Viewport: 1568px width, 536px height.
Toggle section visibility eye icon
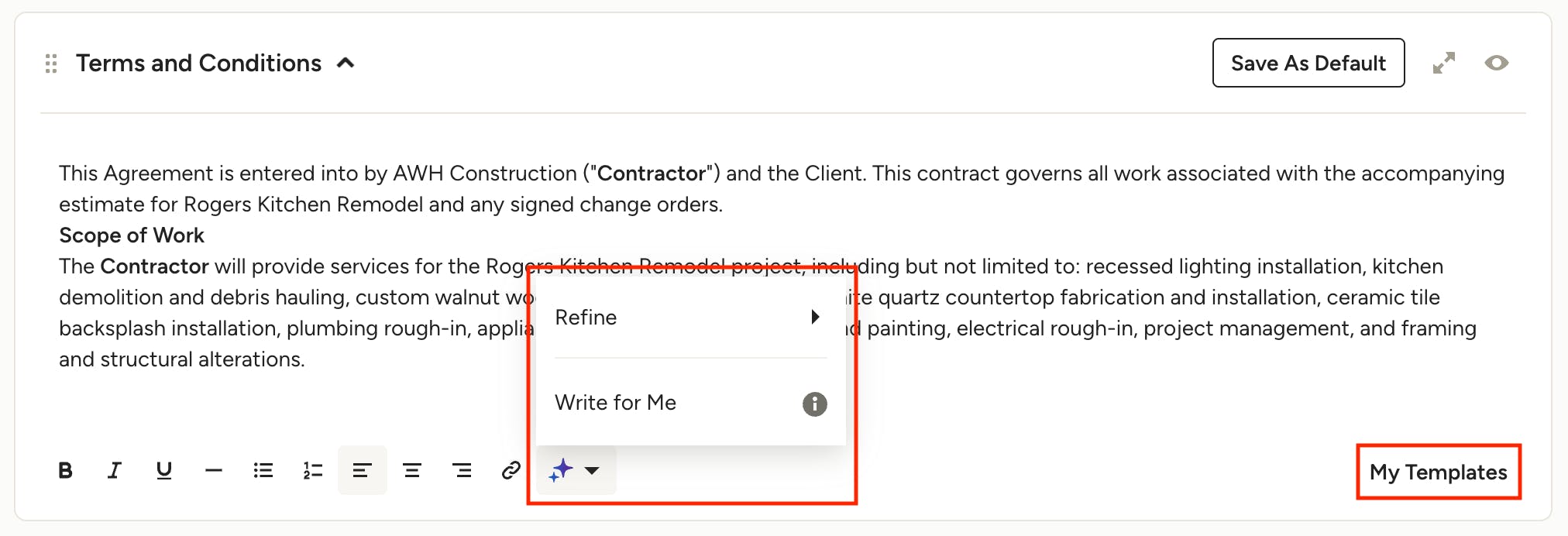1496,63
